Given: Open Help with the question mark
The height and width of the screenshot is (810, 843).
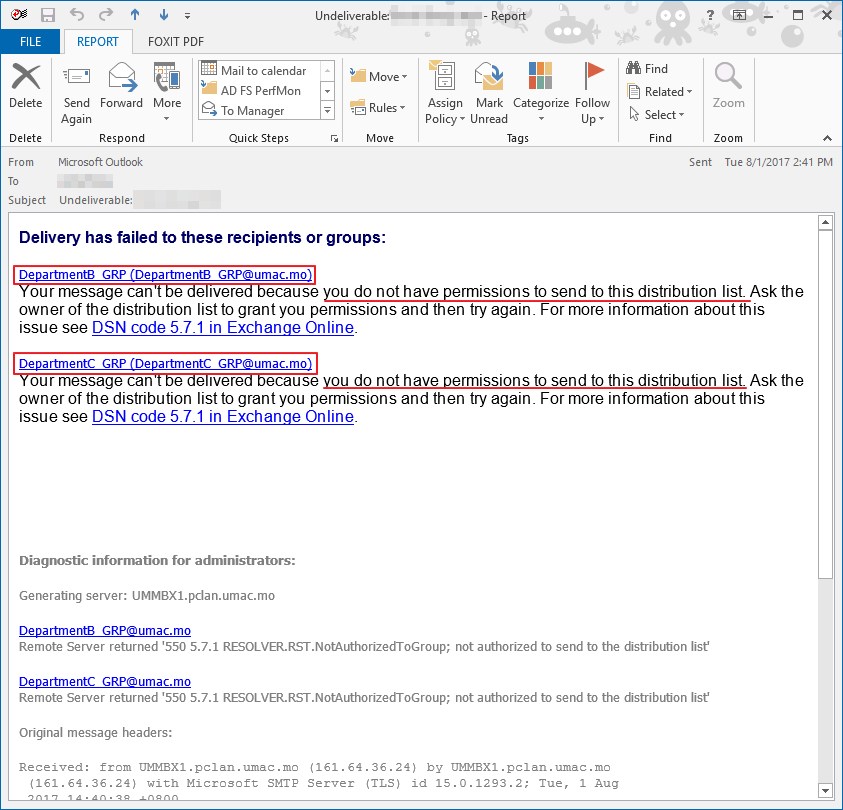Looking at the screenshot, I should (x=710, y=15).
